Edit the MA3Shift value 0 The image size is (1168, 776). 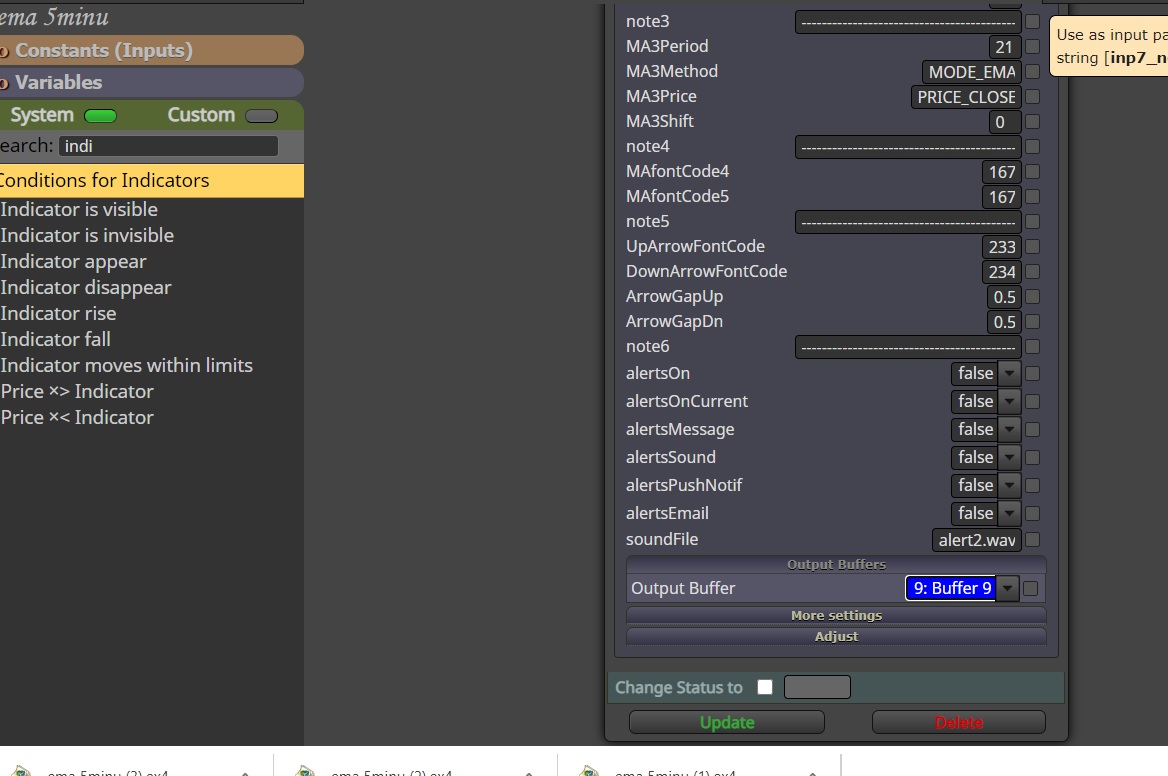pos(1005,121)
